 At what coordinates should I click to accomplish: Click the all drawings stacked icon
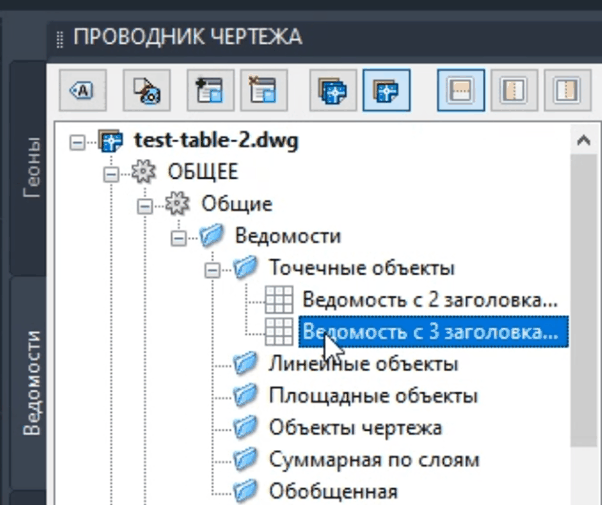[330, 90]
